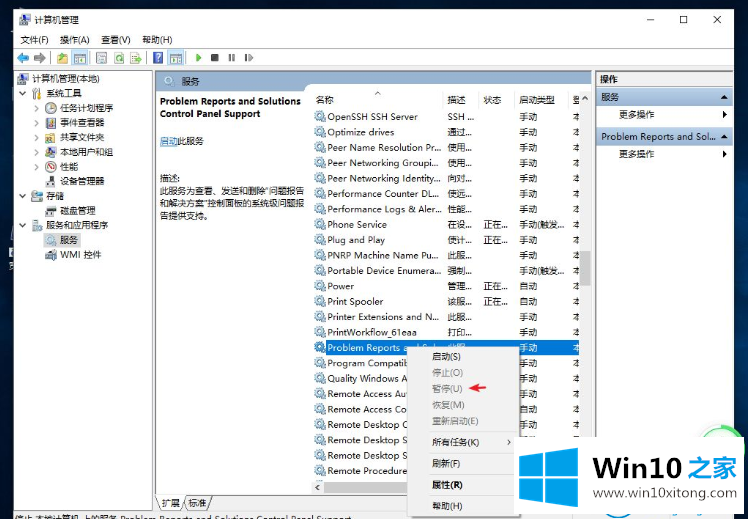Select the Print Spooler service
This screenshot has width=749, height=519.
click(355, 301)
